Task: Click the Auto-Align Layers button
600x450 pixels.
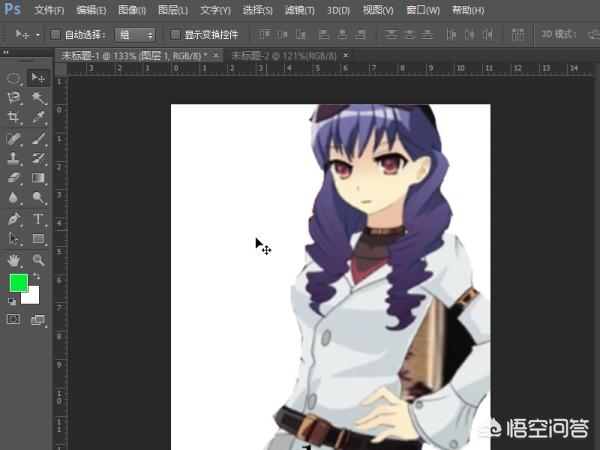Action: click(518, 35)
